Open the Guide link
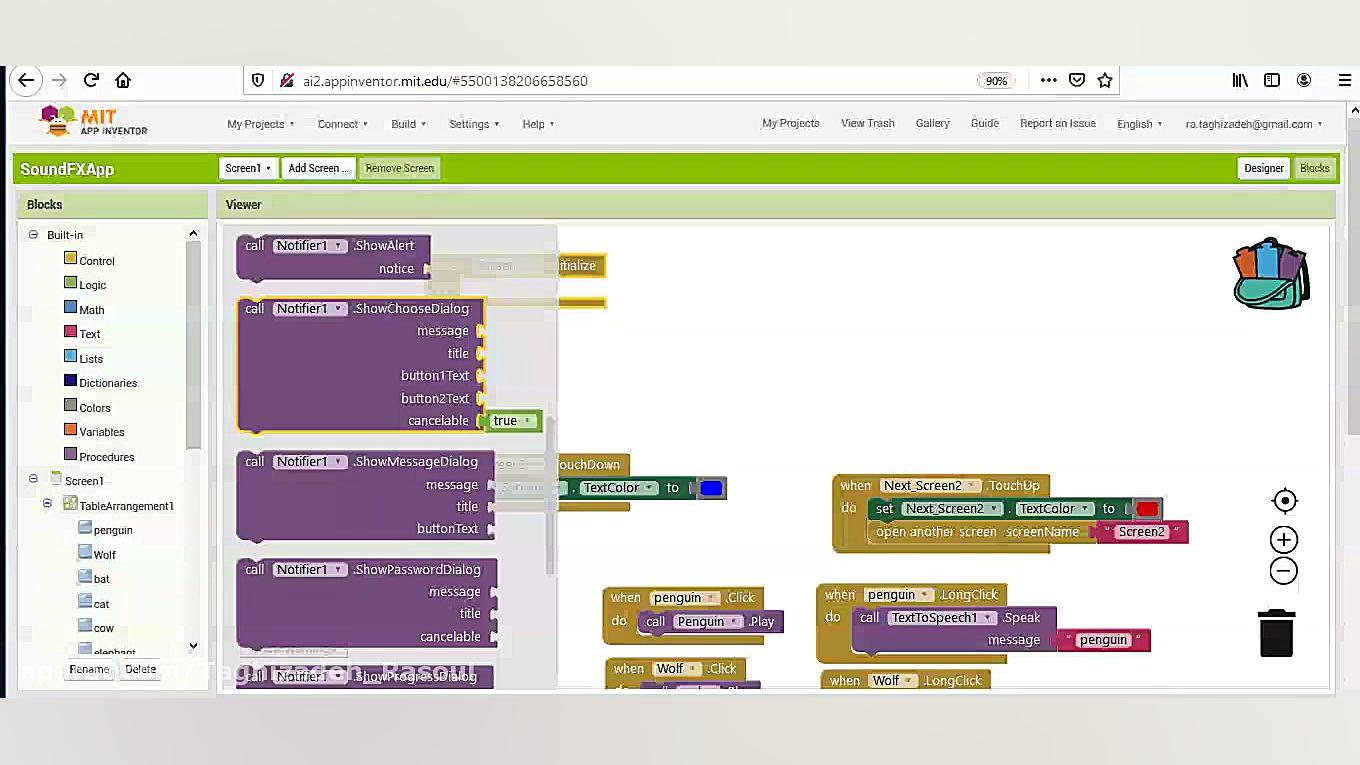 pyautogui.click(x=985, y=123)
